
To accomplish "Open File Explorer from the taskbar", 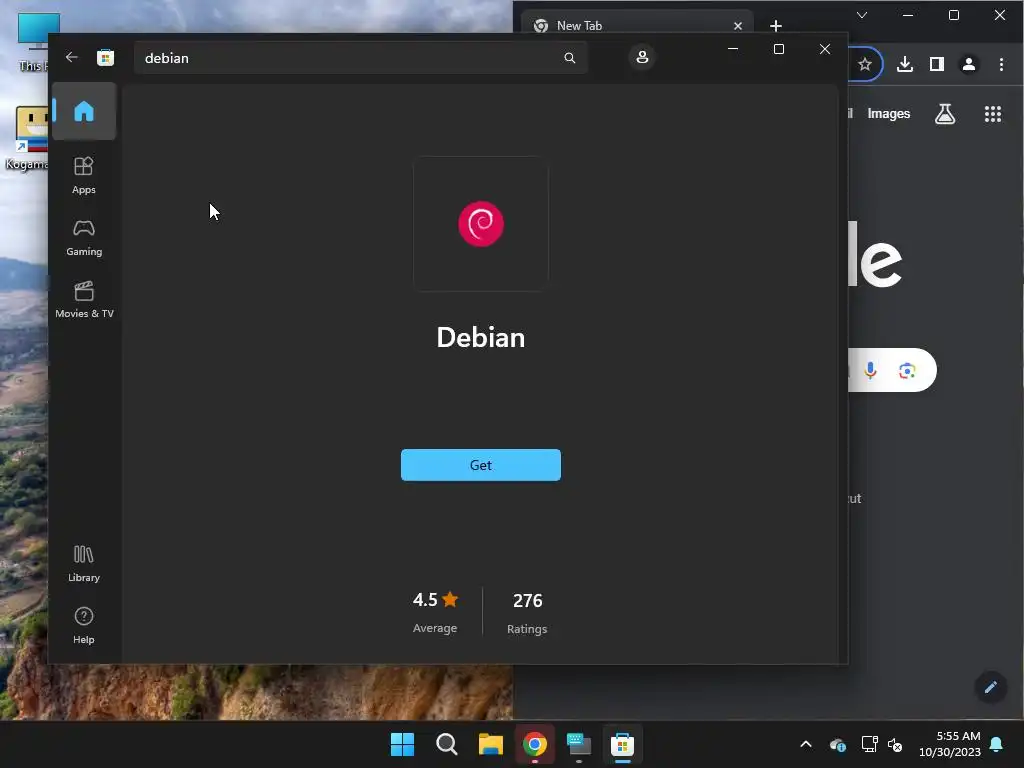I will [490, 744].
